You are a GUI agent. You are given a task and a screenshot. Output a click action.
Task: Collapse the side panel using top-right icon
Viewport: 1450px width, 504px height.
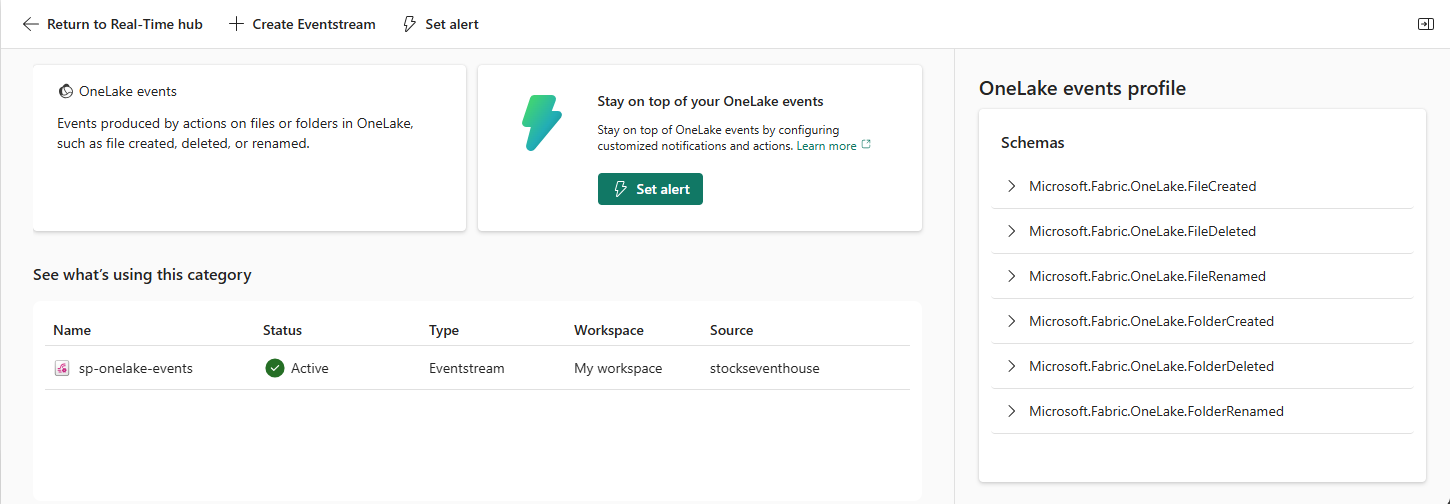click(x=1426, y=24)
